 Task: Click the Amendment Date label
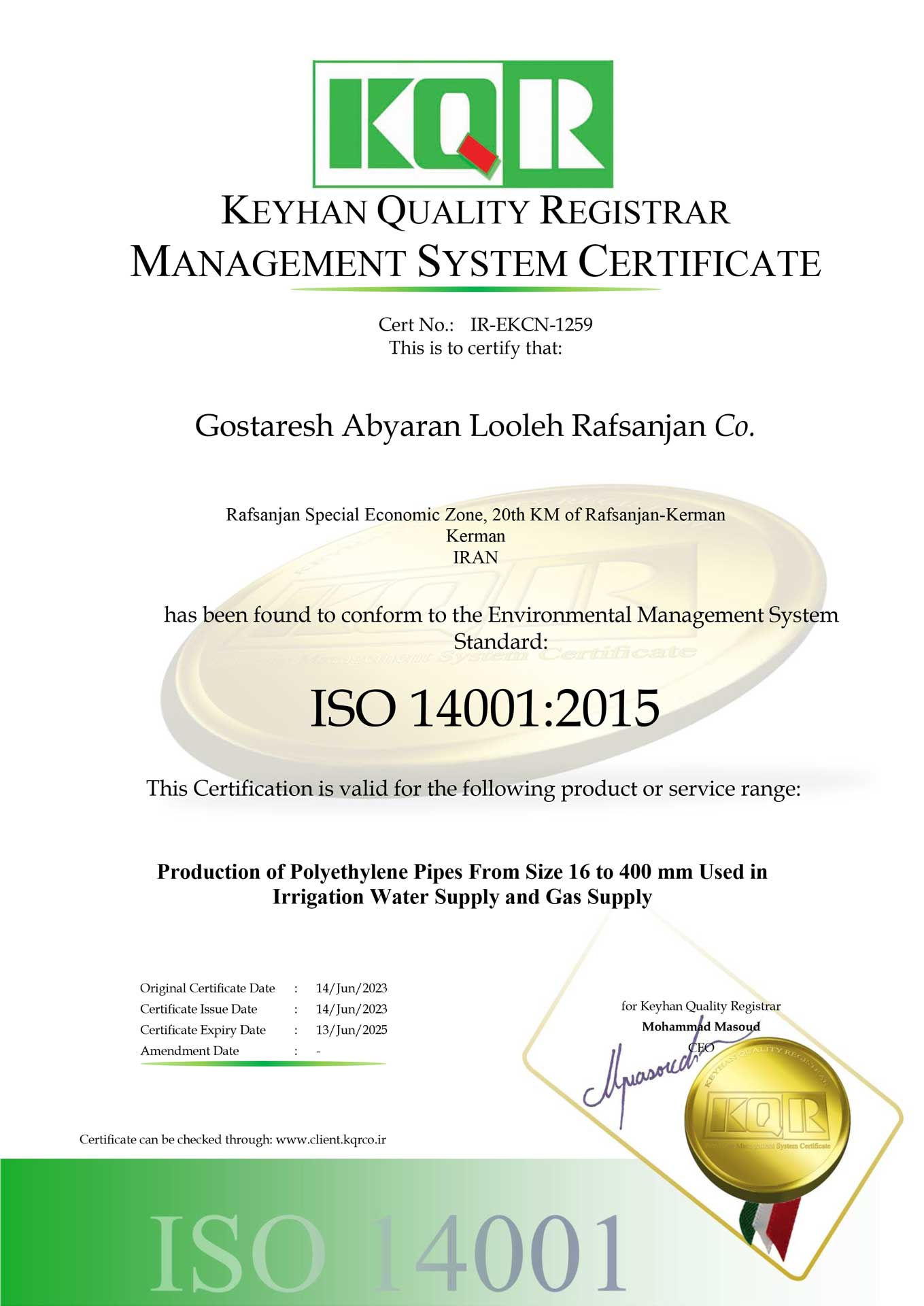click(190, 1051)
